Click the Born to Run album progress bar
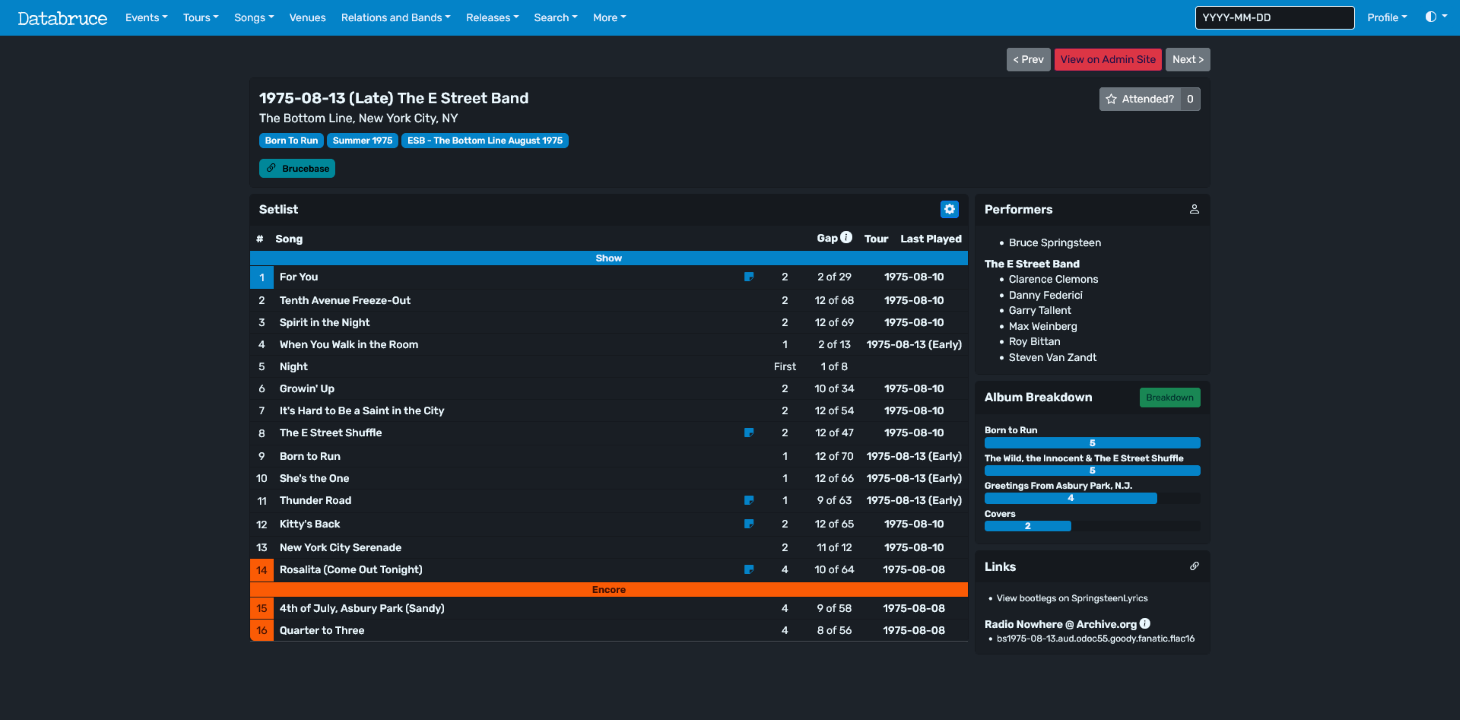Screen dimensions: 1460x720 point(1091,443)
